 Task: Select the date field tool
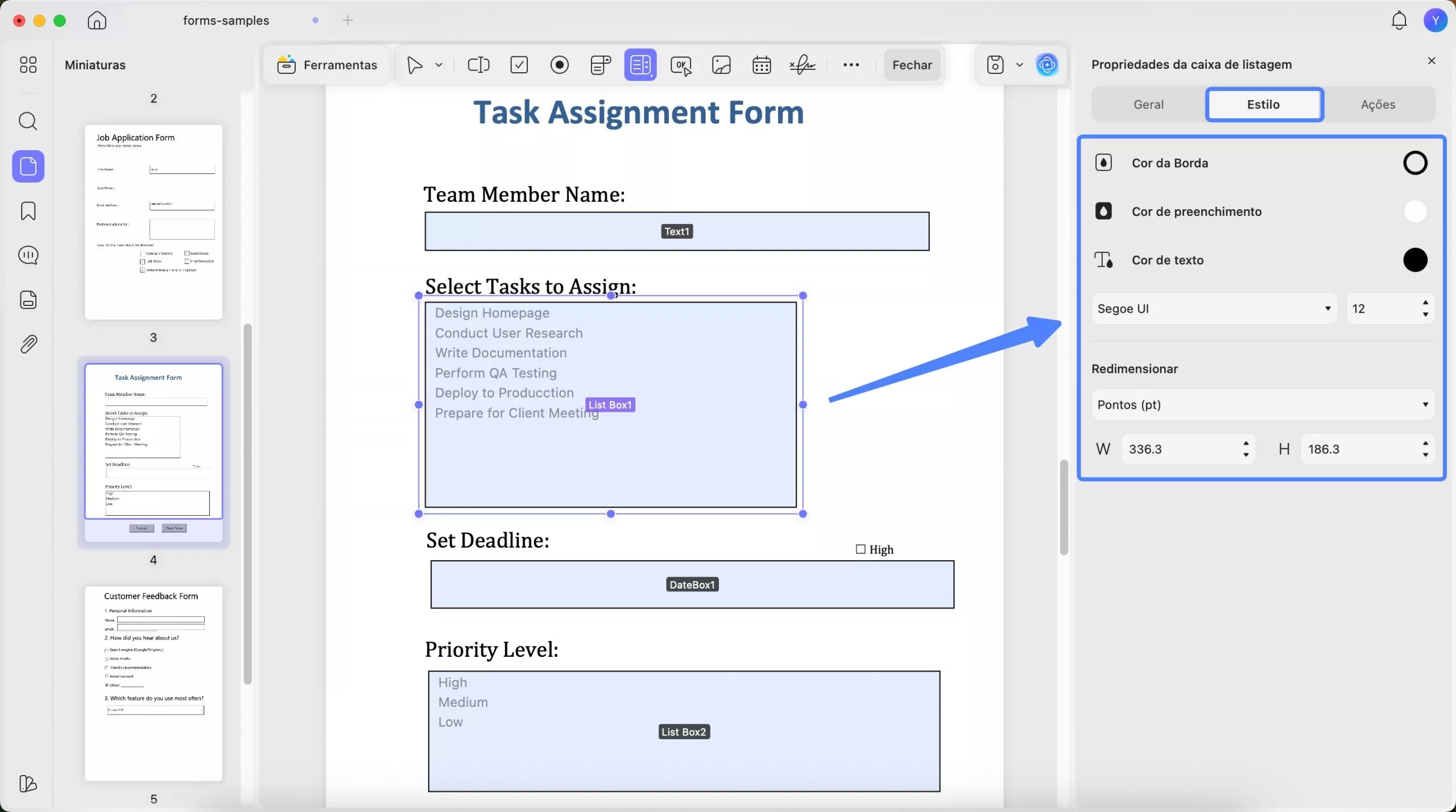click(x=762, y=65)
